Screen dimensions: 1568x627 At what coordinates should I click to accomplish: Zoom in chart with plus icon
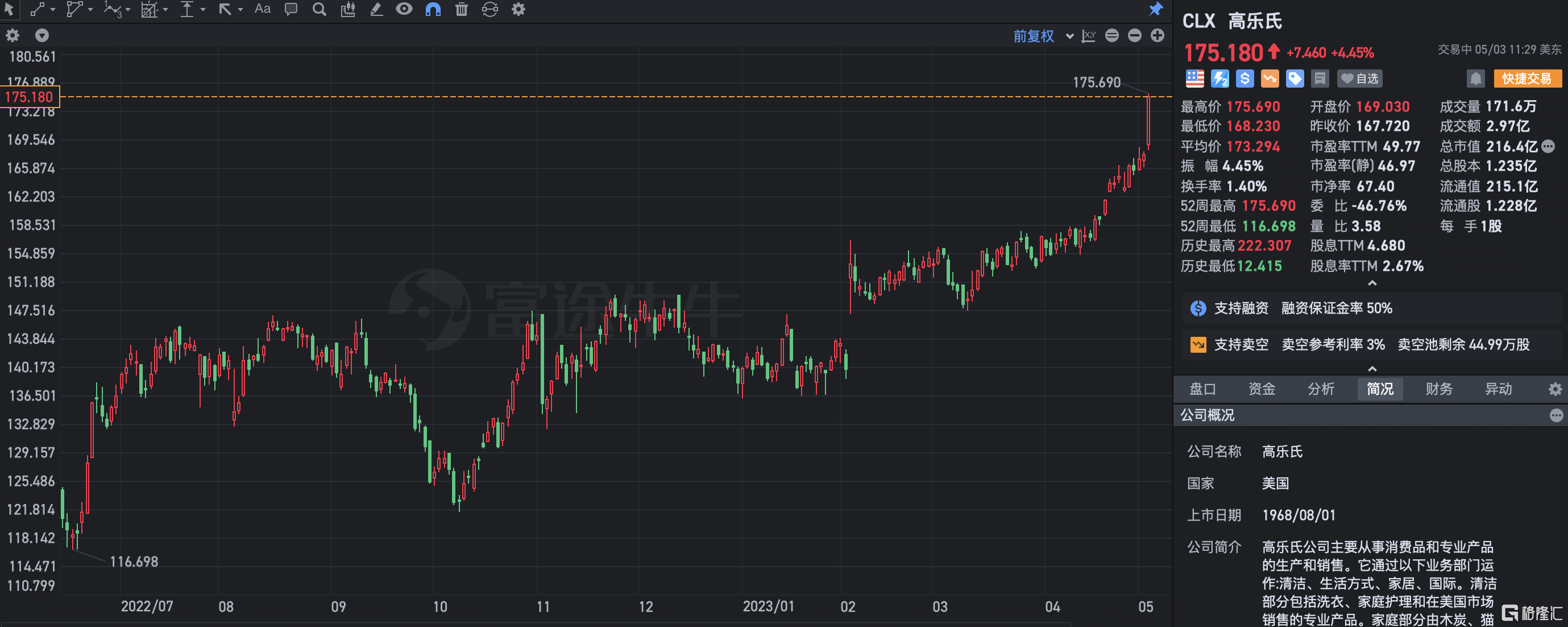1157,36
